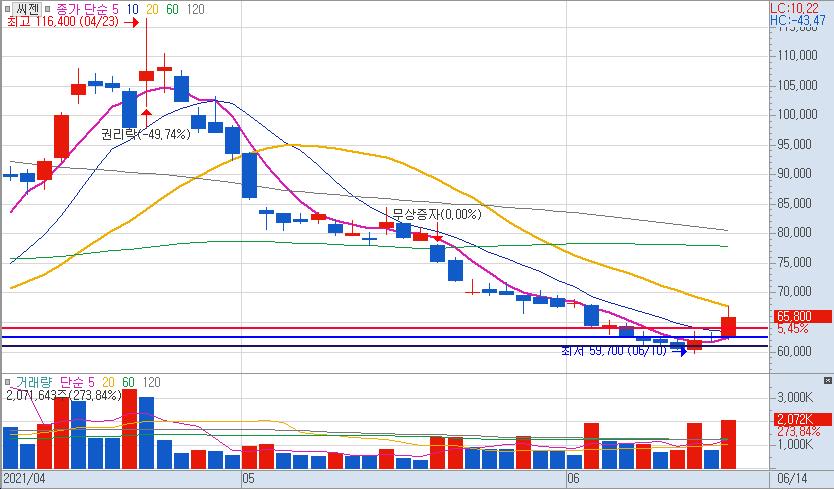
Task: Select the volume pane 20-day MA legend
Action: click(x=108, y=382)
